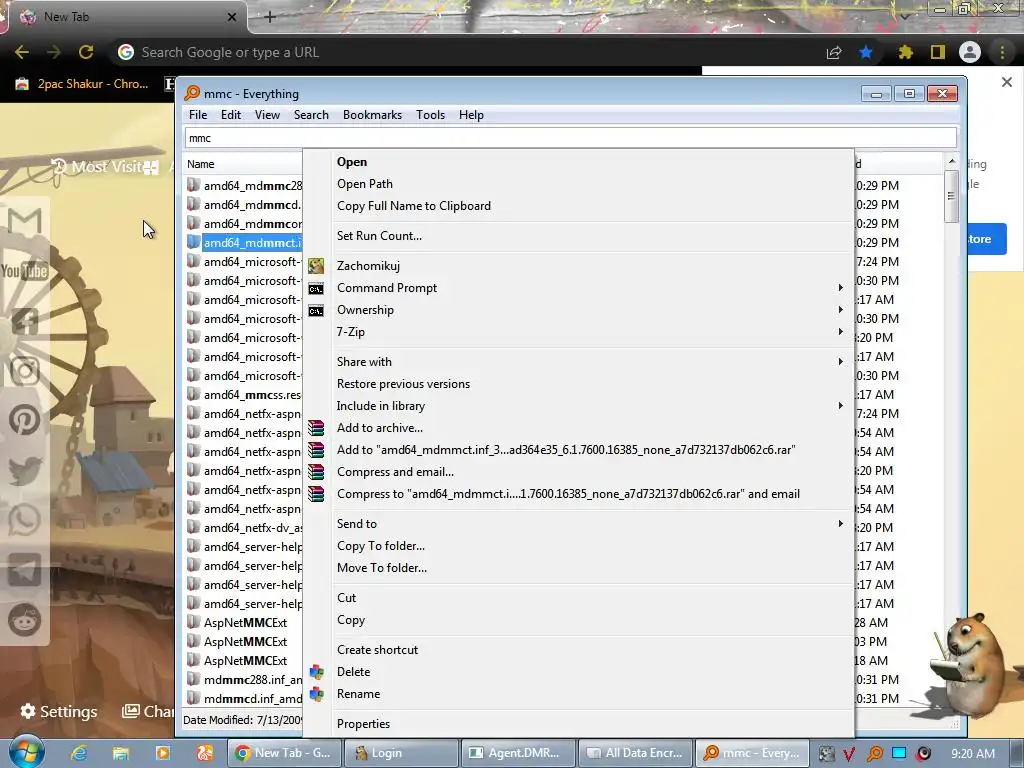
Task: Select amd64_mmcss.res file row
Action: tap(244, 394)
